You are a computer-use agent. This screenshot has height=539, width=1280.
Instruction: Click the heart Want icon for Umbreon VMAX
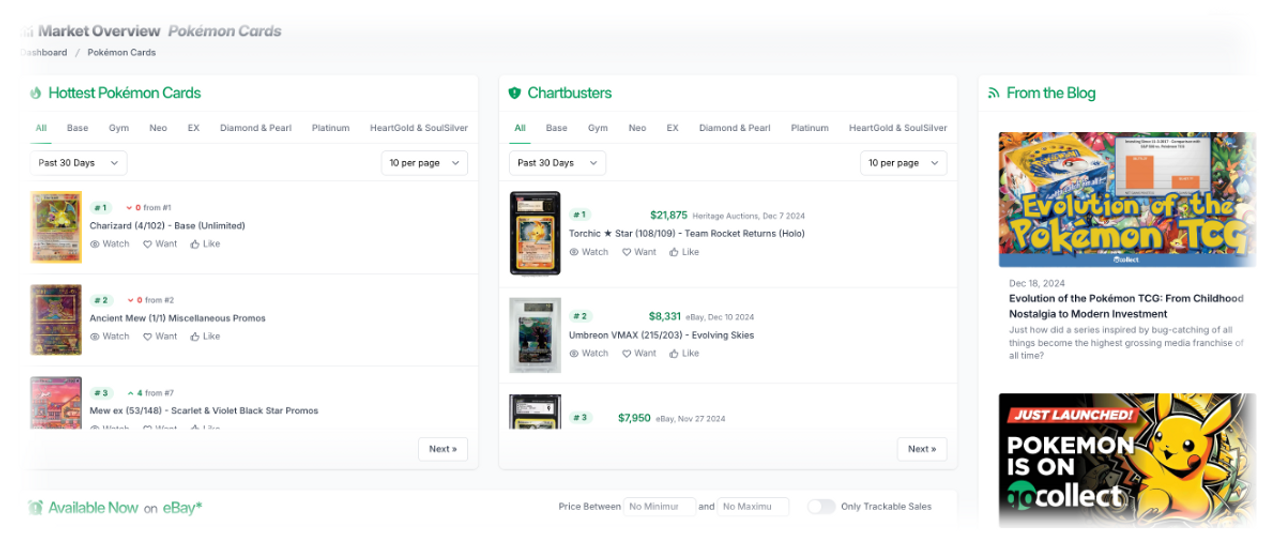tap(626, 353)
